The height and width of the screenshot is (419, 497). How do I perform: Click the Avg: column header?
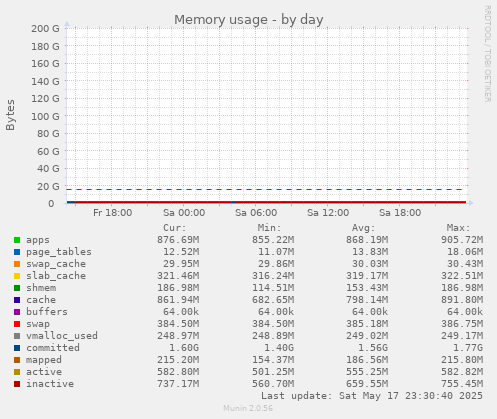(x=364, y=228)
